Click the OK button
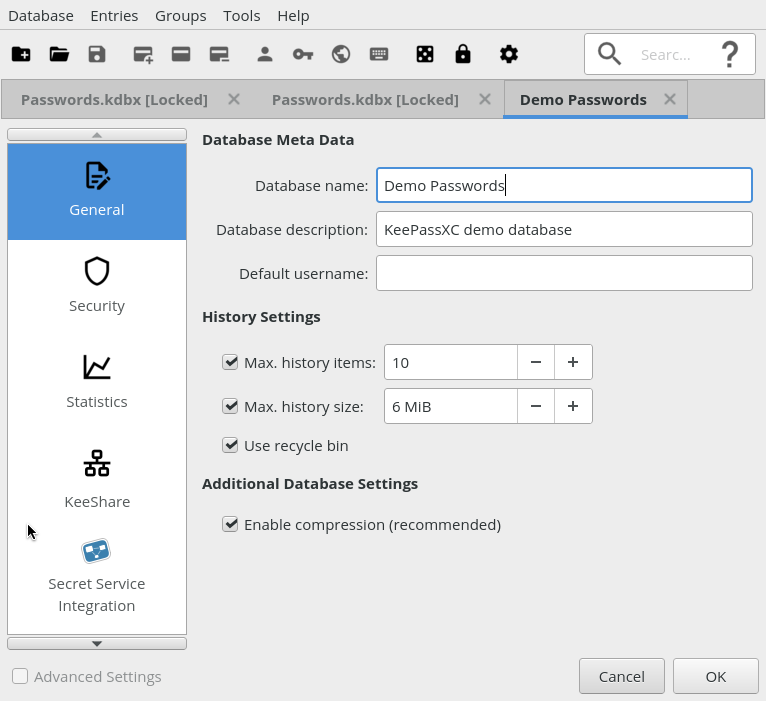Screen dimensions: 766x701 [x=716, y=676]
